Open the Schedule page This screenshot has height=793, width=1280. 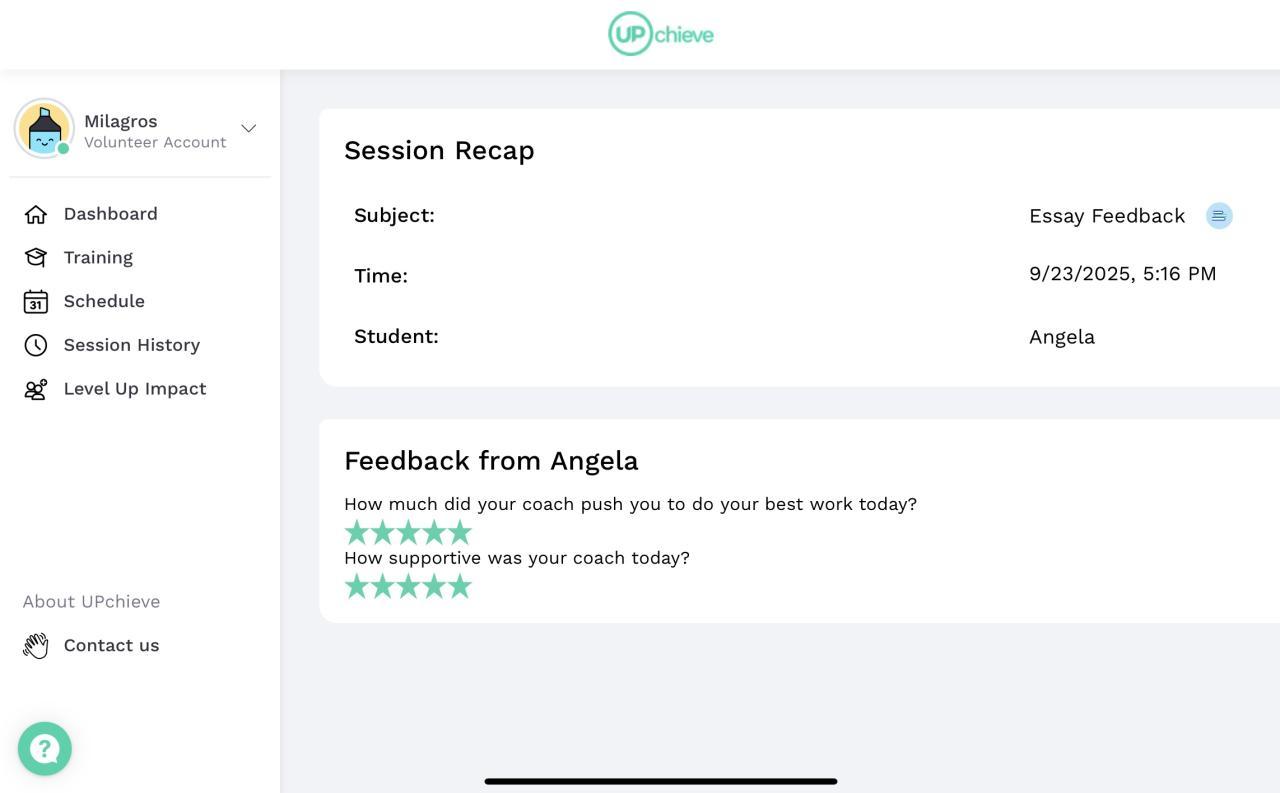click(x=104, y=302)
